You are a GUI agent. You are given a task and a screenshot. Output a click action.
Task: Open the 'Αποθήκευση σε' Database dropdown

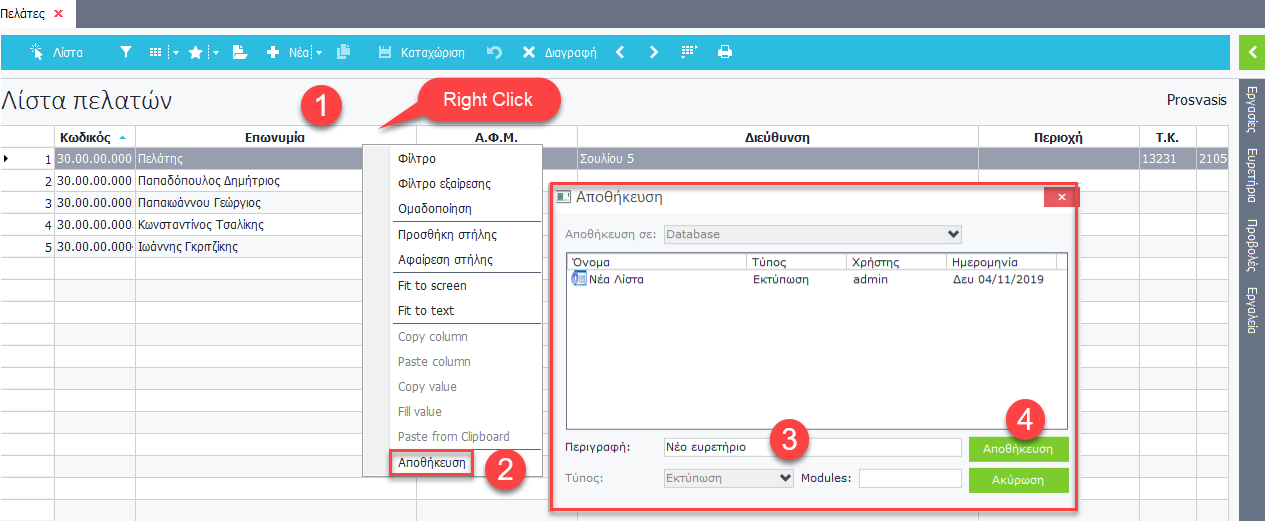point(812,234)
